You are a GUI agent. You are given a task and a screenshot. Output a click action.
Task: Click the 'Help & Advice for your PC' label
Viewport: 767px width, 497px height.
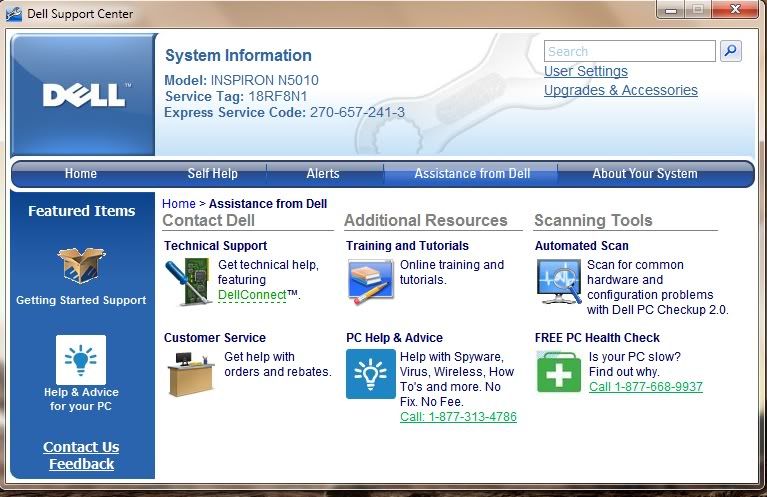pyautogui.click(x=81, y=399)
